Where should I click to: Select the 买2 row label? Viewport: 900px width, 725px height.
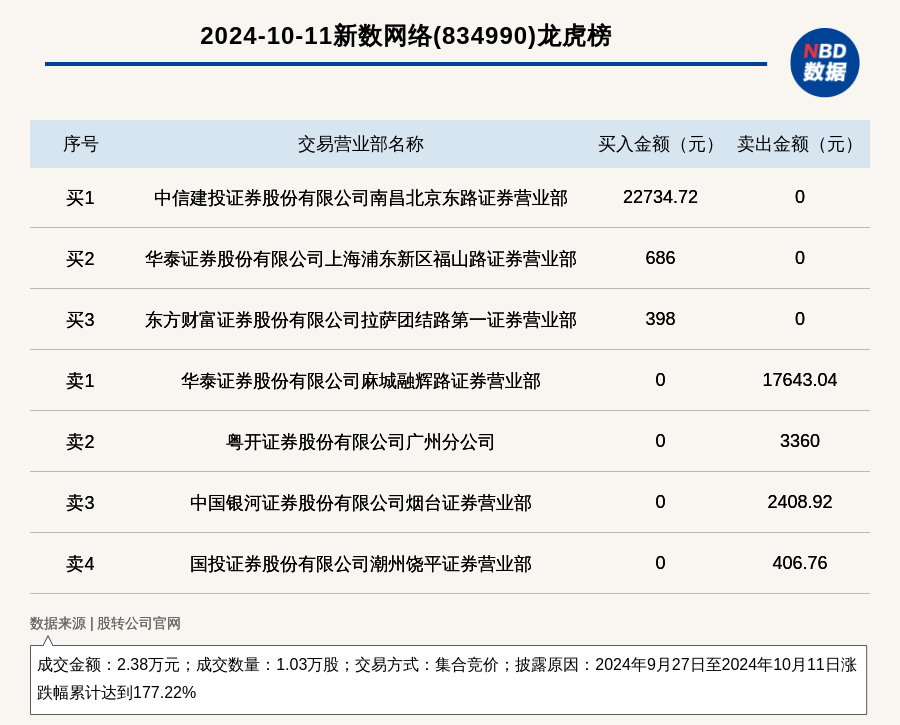pyautogui.click(x=80, y=259)
